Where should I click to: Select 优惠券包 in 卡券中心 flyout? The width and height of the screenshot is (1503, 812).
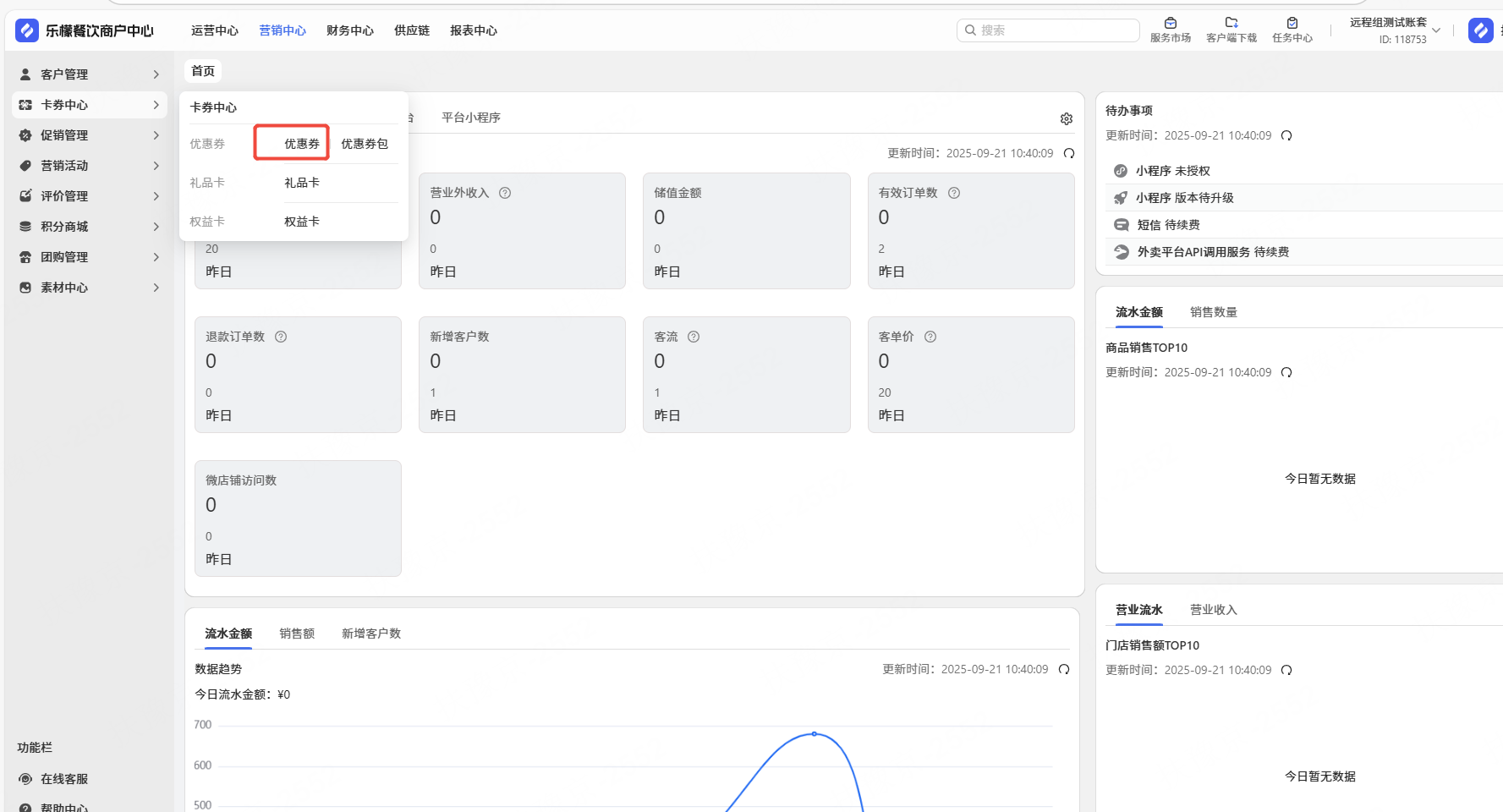365,144
